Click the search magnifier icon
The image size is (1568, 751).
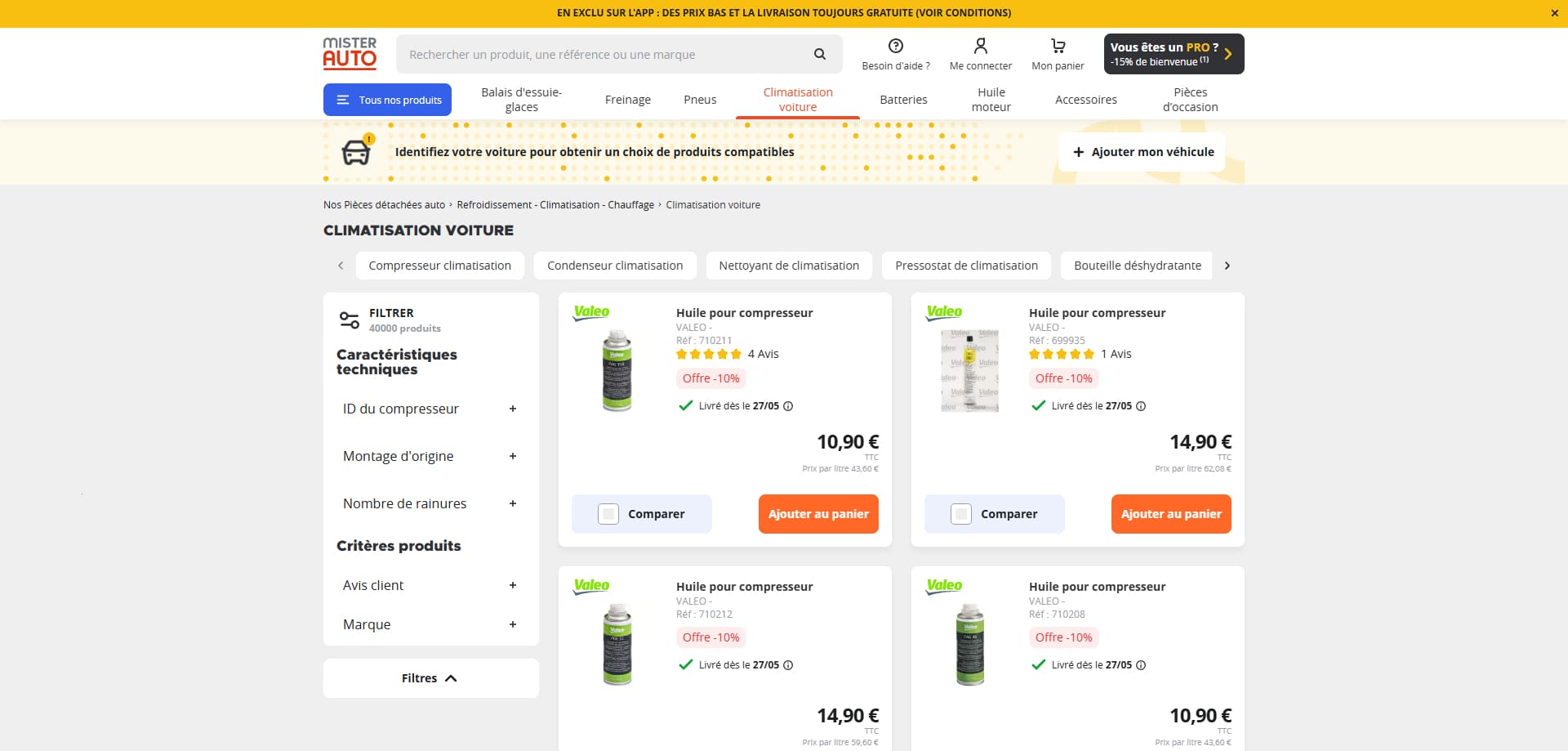click(820, 54)
